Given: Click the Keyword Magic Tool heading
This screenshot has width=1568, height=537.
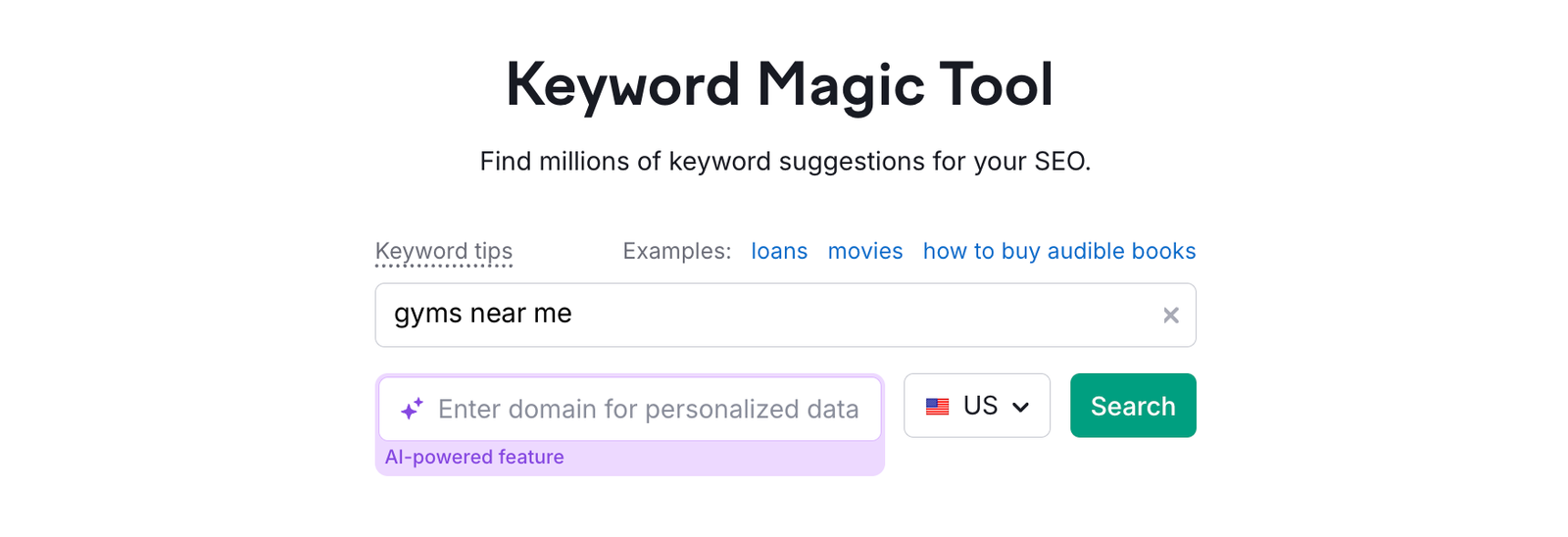Looking at the screenshot, I should [779, 84].
